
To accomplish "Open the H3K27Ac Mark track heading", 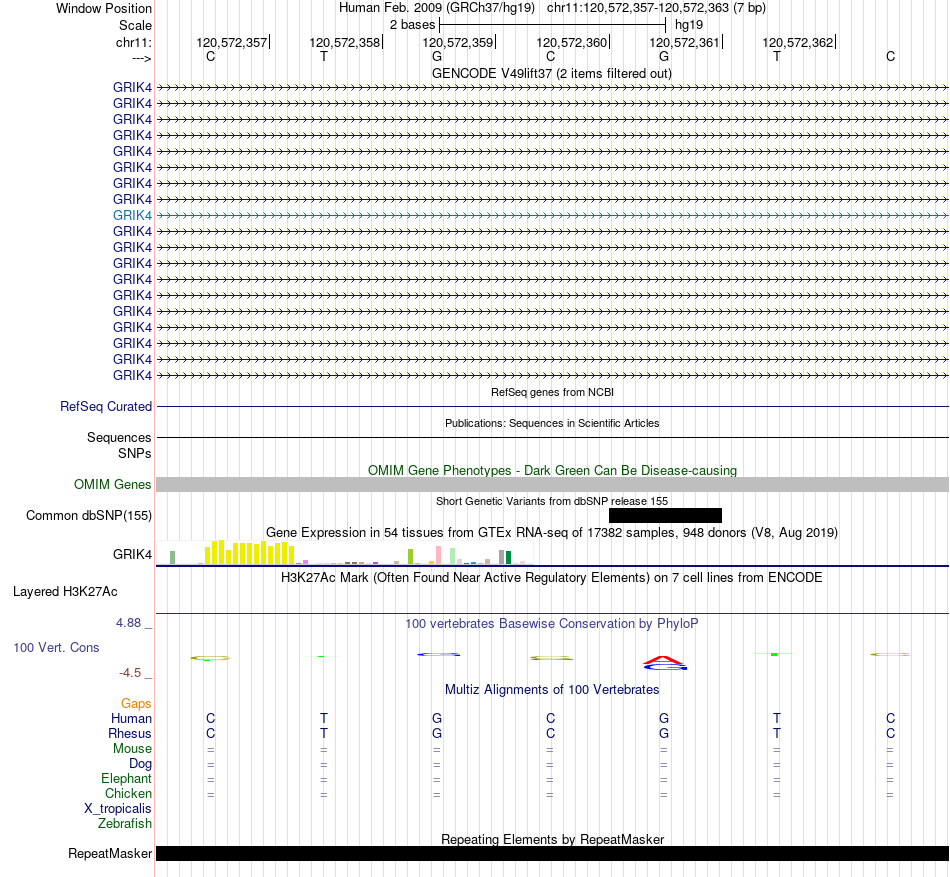I will click(x=552, y=577).
